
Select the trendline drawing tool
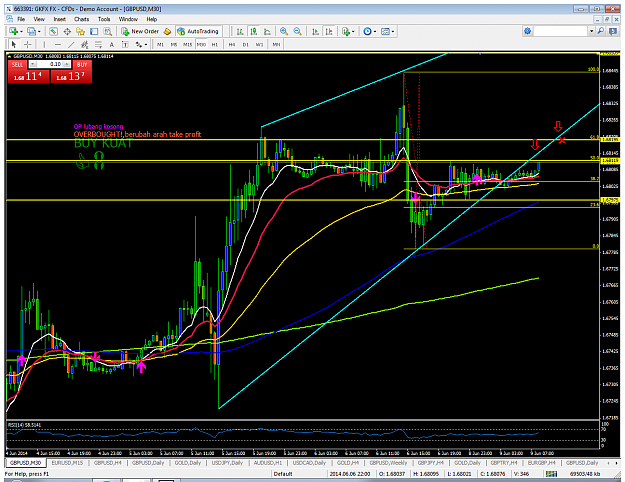(71, 45)
